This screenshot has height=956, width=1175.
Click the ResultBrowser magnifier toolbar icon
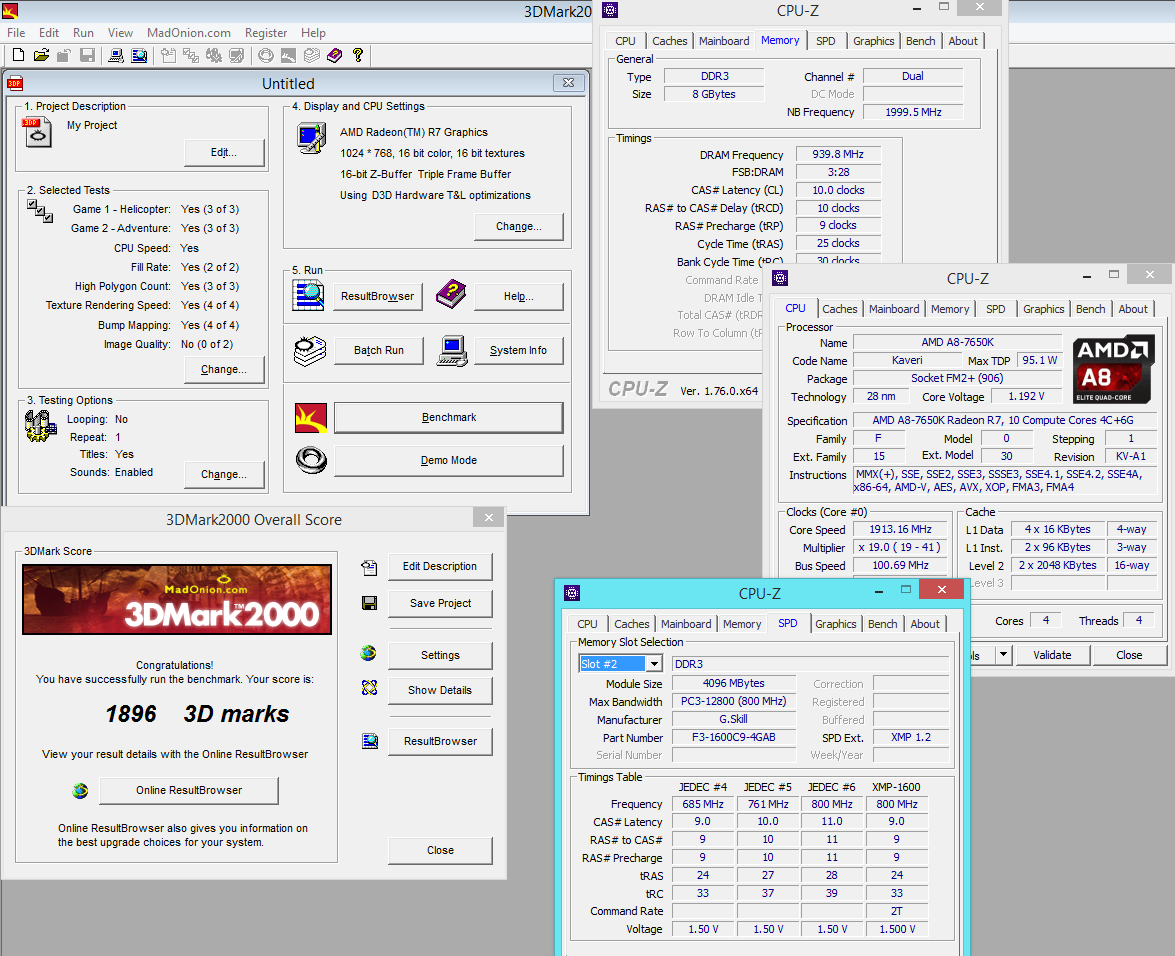[x=139, y=55]
